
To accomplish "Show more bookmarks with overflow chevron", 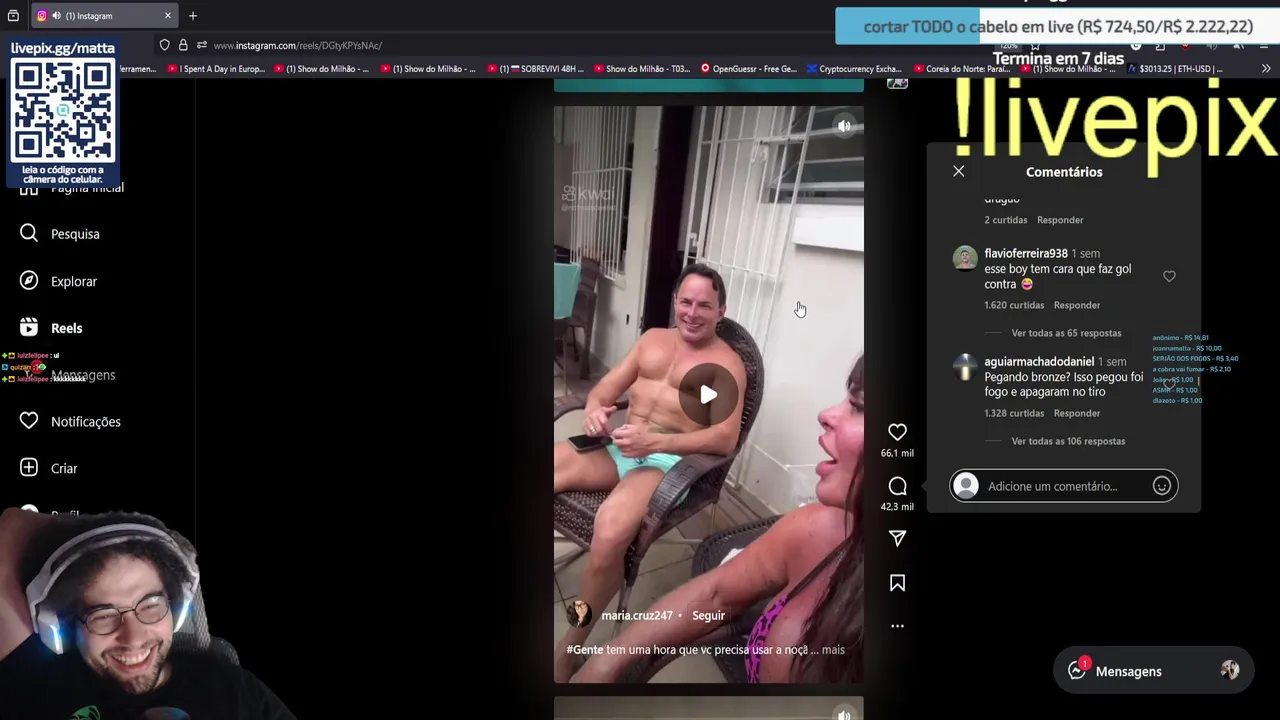I will pos(1265,69).
